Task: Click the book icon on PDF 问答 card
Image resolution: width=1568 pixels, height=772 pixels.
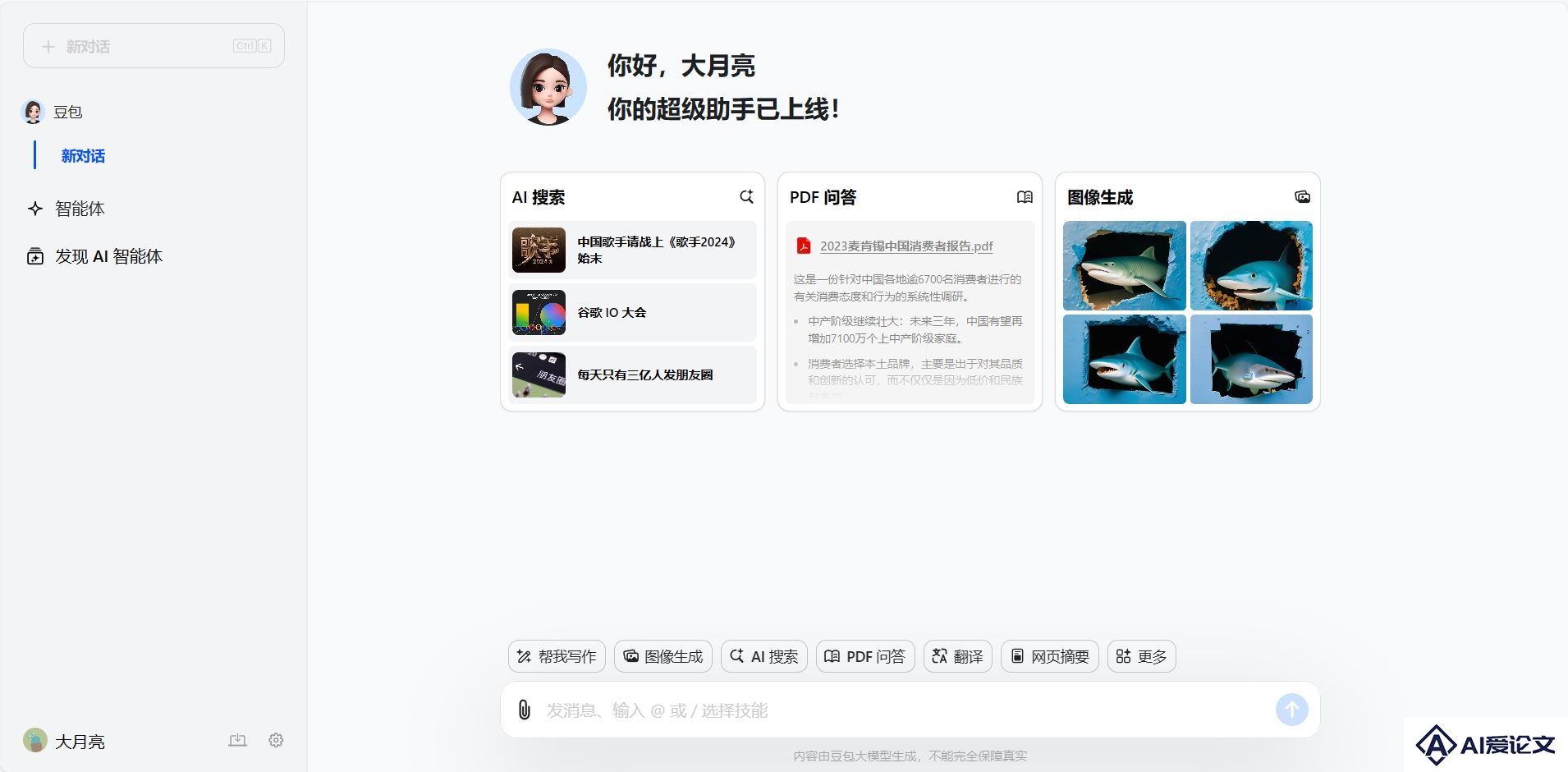Action: [1025, 197]
